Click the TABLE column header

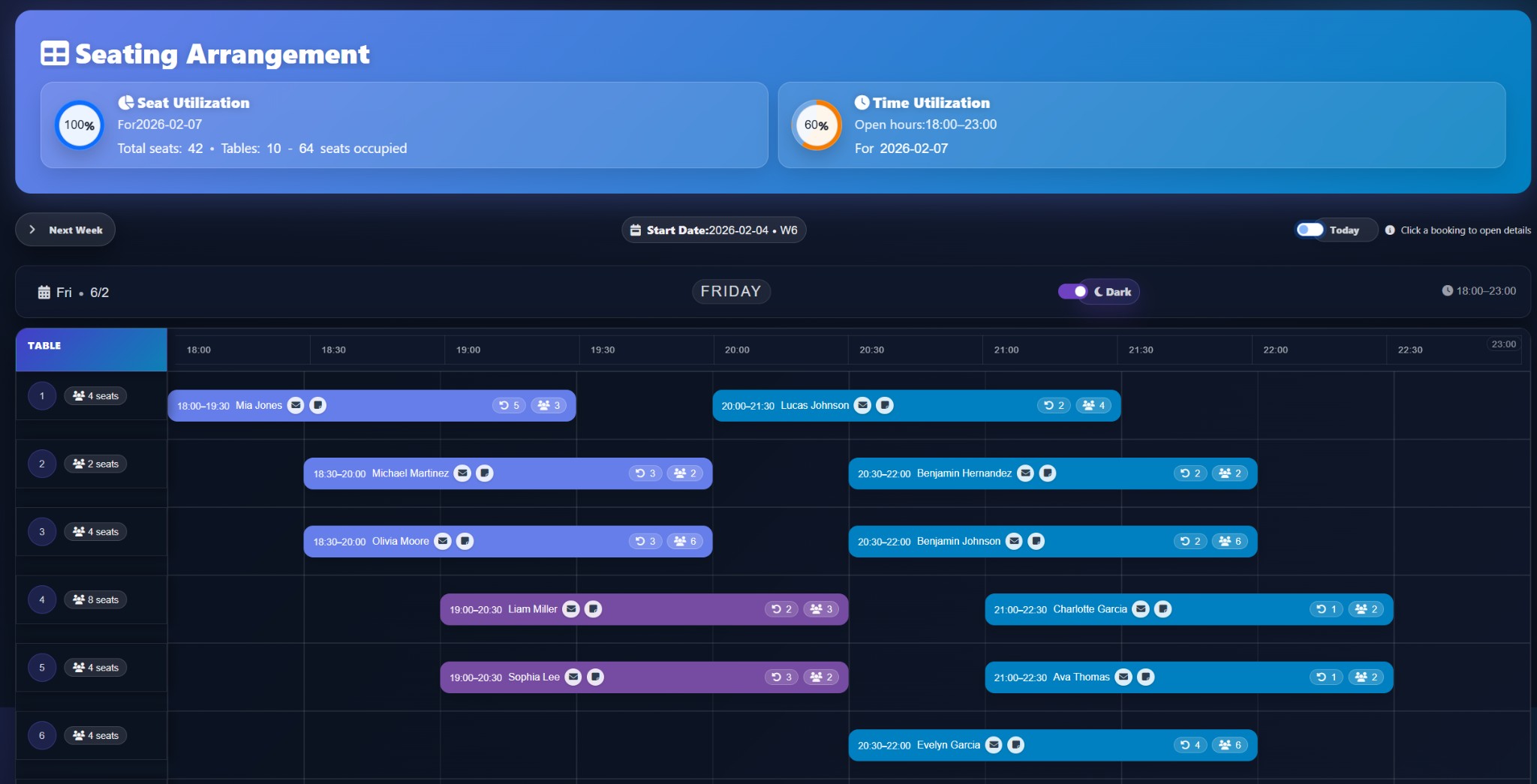tap(45, 346)
